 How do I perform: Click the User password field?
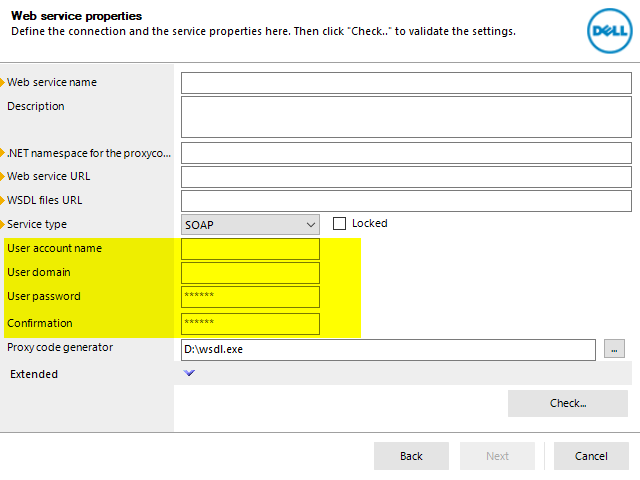point(250,297)
